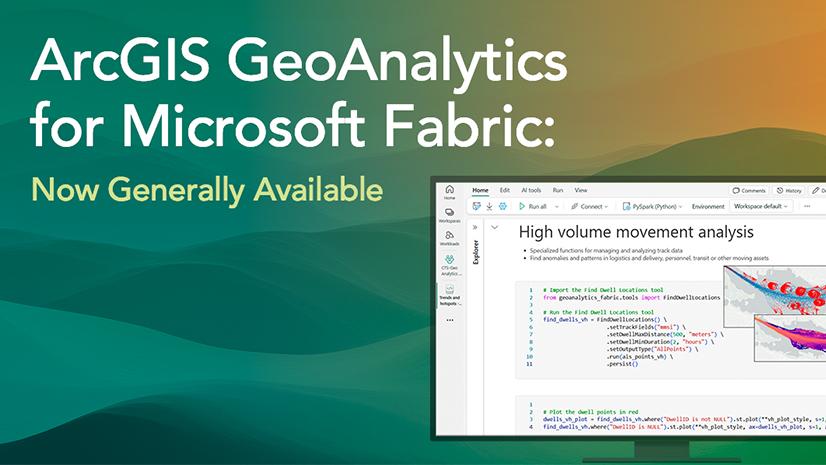
Task: Click the first save icon in notebook toolbar
Action: coord(476,206)
